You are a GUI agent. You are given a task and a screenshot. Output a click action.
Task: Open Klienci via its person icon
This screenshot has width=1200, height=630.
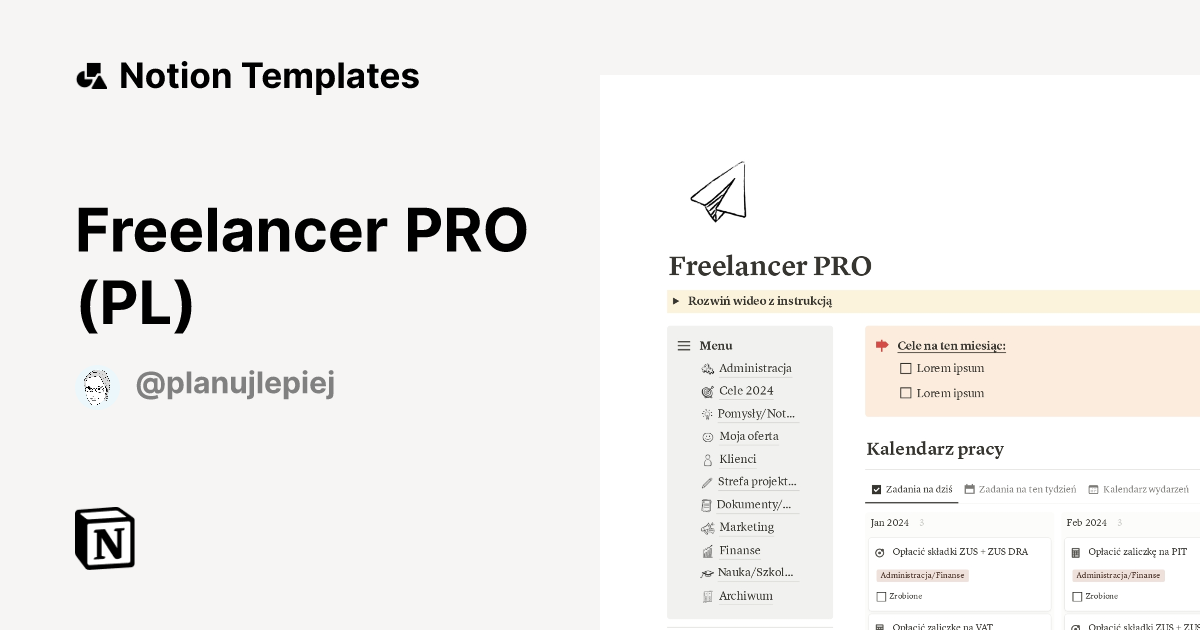pos(707,458)
